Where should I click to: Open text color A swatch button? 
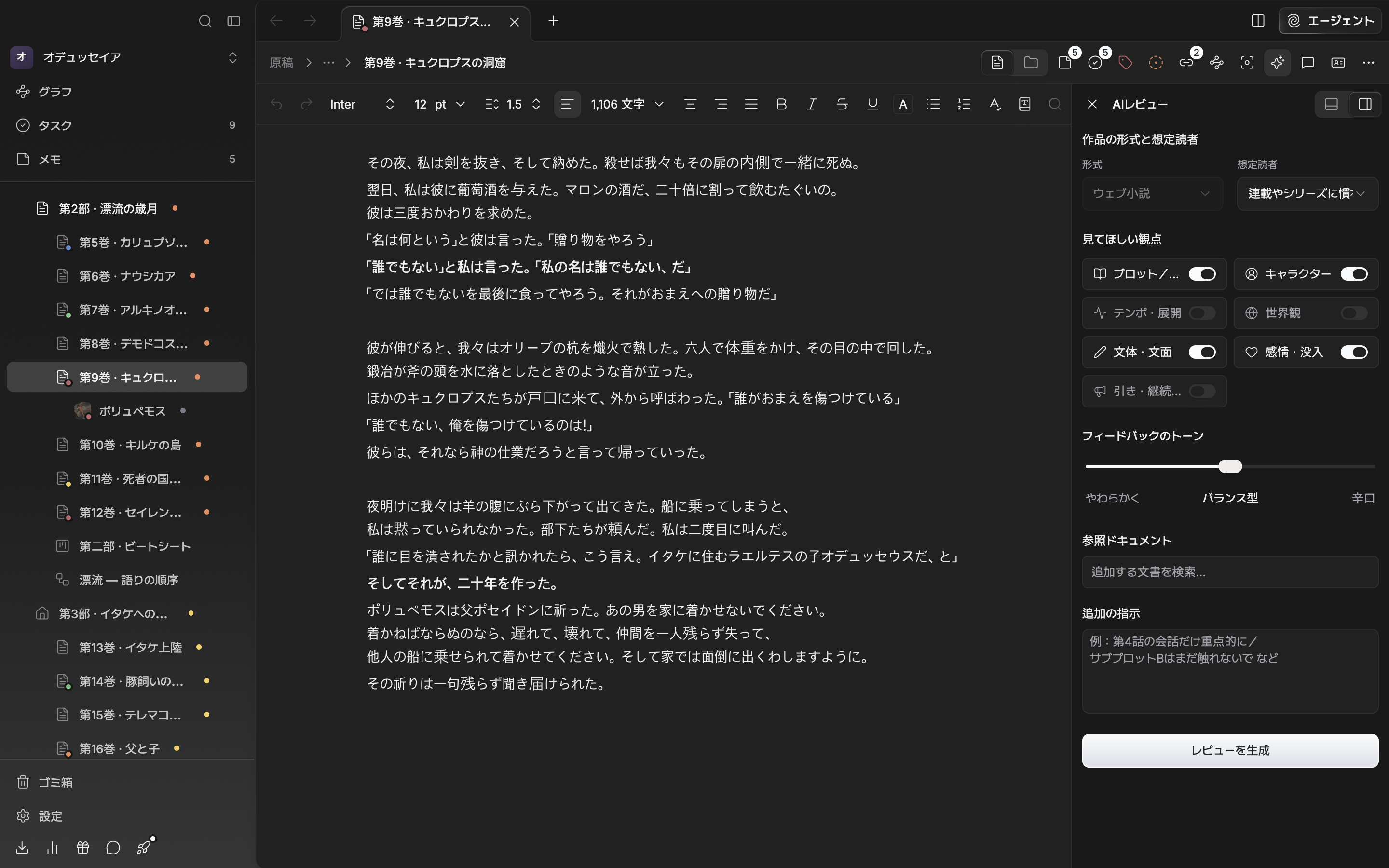tap(903, 104)
